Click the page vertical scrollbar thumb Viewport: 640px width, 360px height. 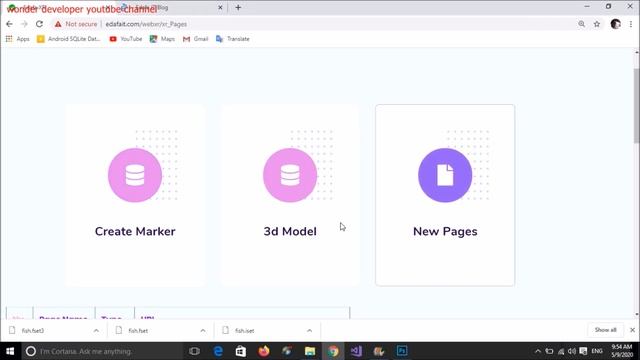pos(636,106)
